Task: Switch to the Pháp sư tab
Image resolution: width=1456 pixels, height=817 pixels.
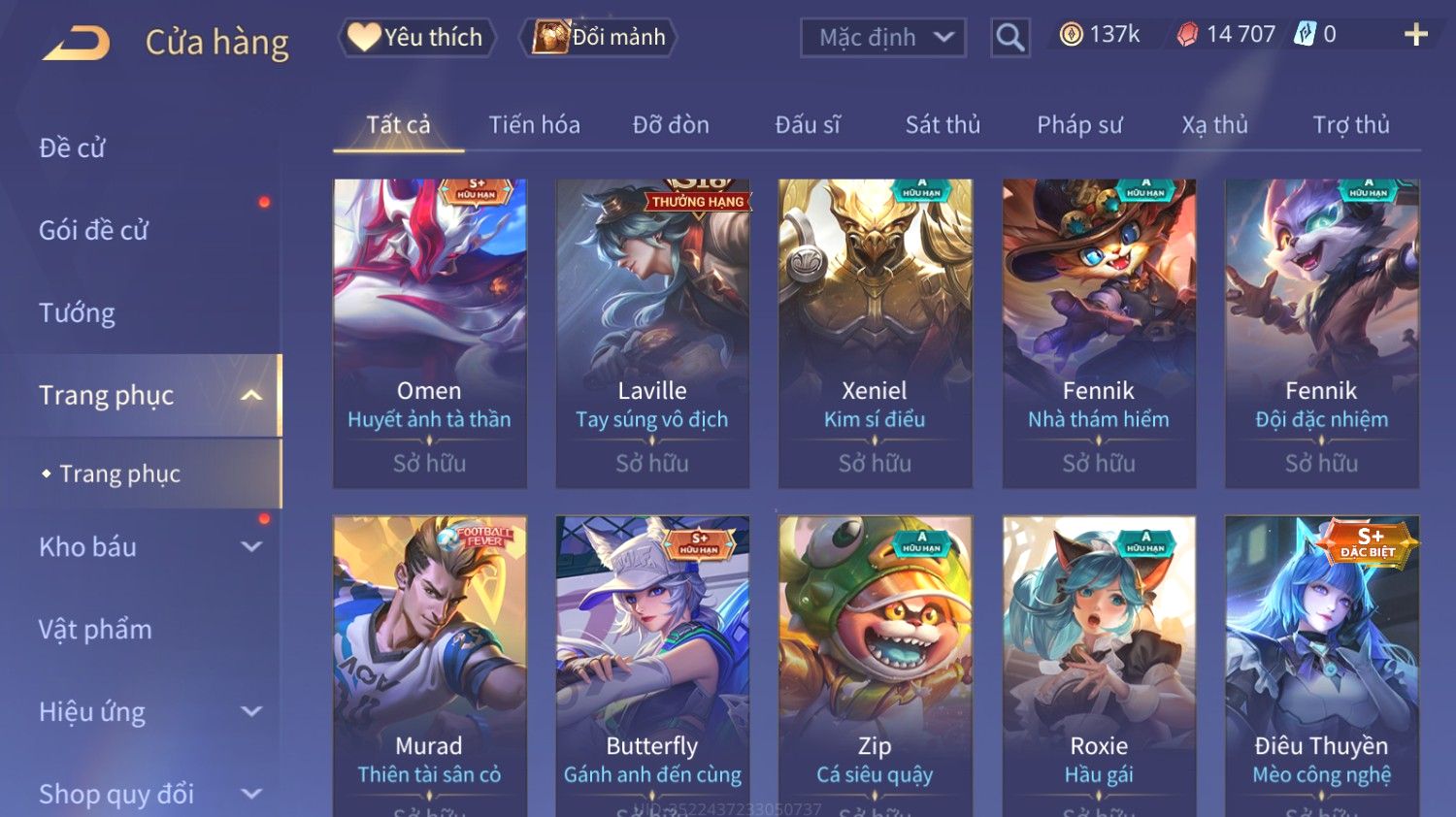Action: (1079, 125)
